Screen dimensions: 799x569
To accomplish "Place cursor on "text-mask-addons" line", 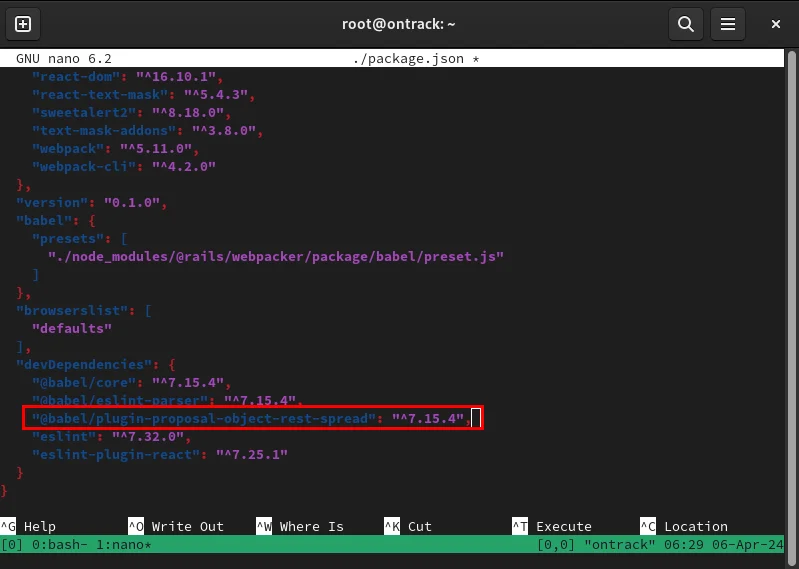I will click(148, 130).
